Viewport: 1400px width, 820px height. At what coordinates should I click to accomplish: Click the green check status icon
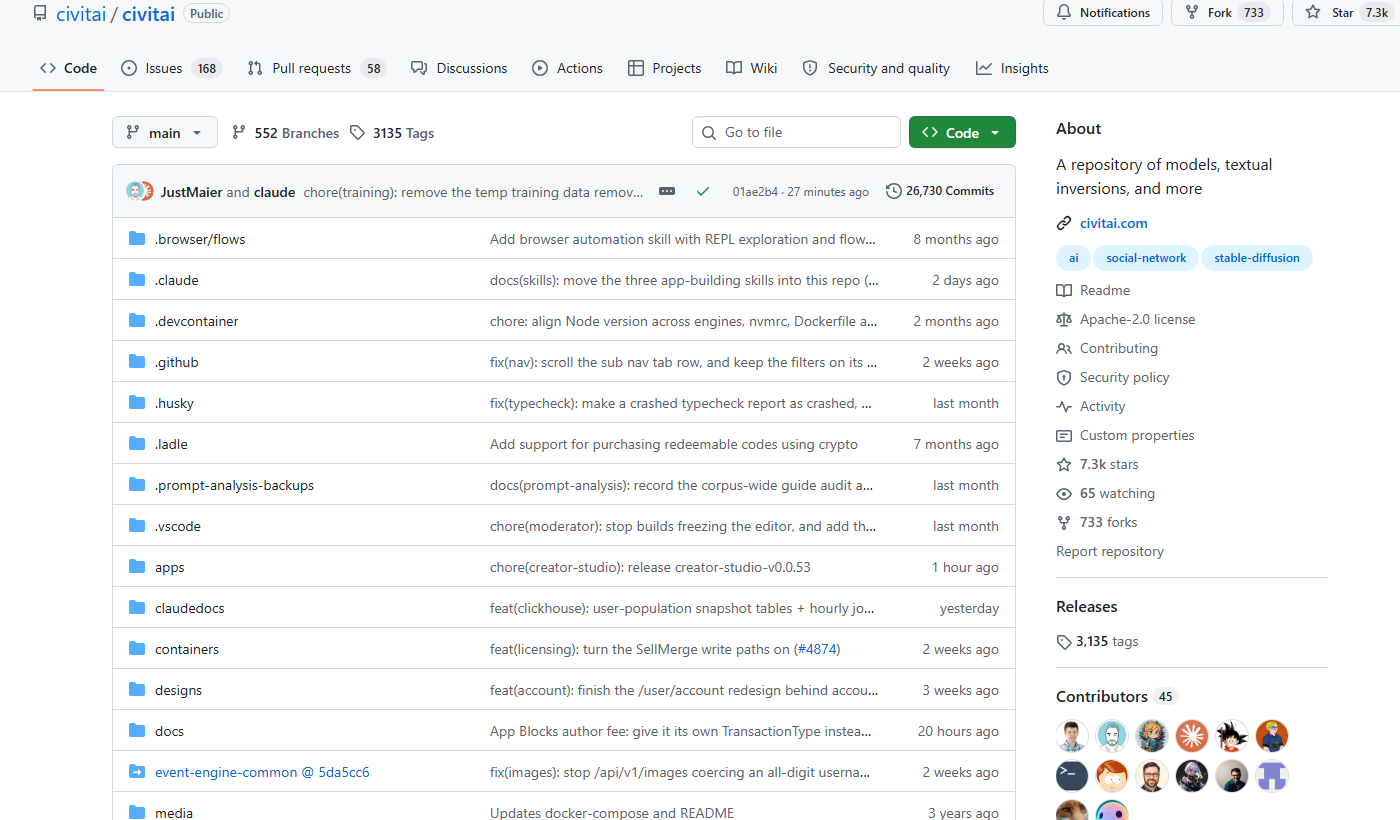pyautogui.click(x=703, y=191)
